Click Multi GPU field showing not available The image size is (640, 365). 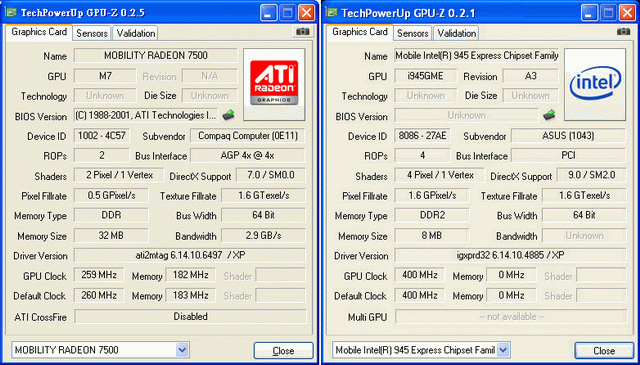tap(511, 316)
